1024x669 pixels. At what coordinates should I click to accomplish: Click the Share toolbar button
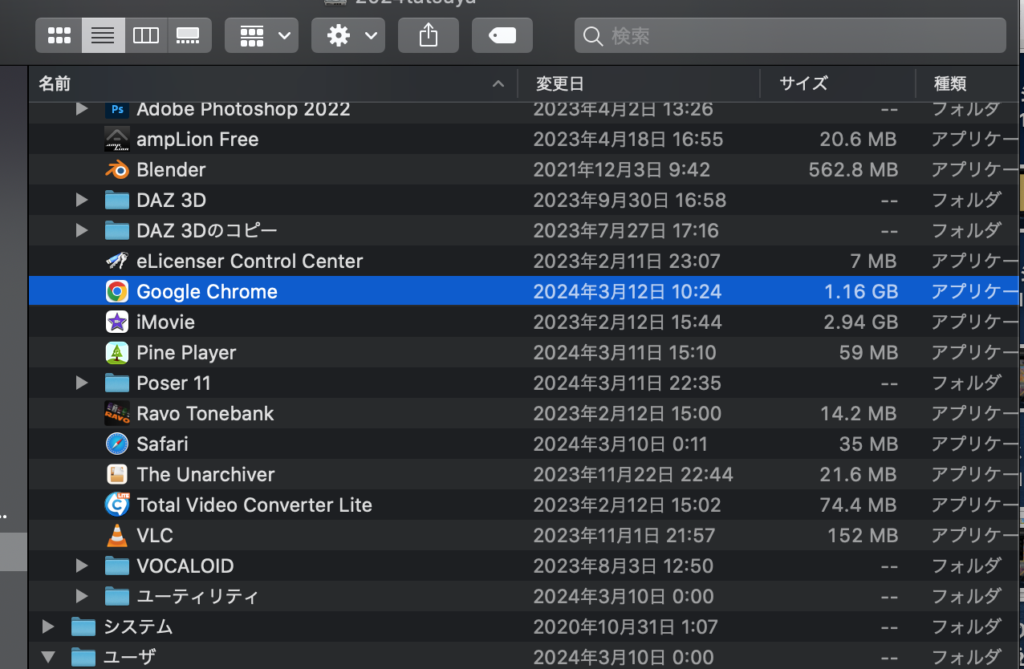tap(428, 36)
